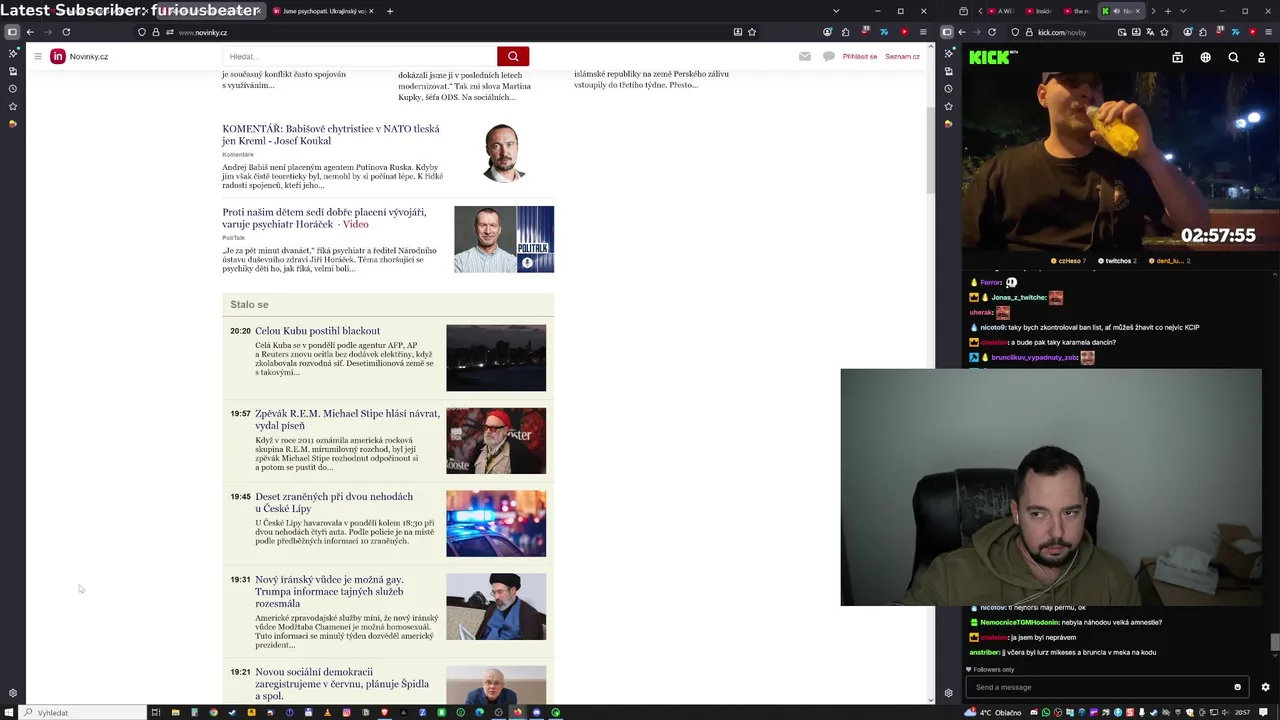
Task: Bookmark the Kick page with the star
Action: (1164, 32)
